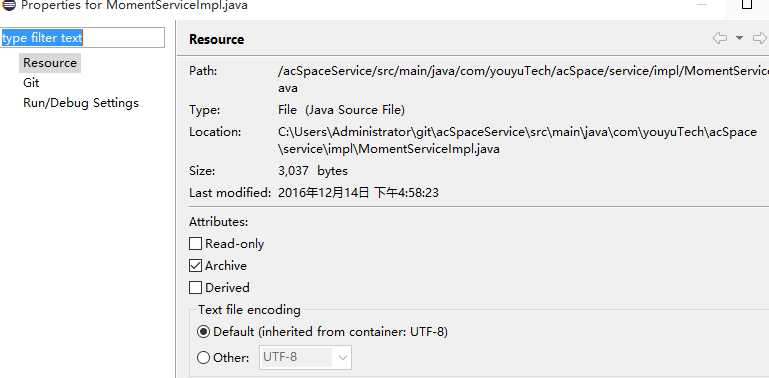Click the file Location path text
This screenshot has width=769, height=378.
click(x=517, y=140)
